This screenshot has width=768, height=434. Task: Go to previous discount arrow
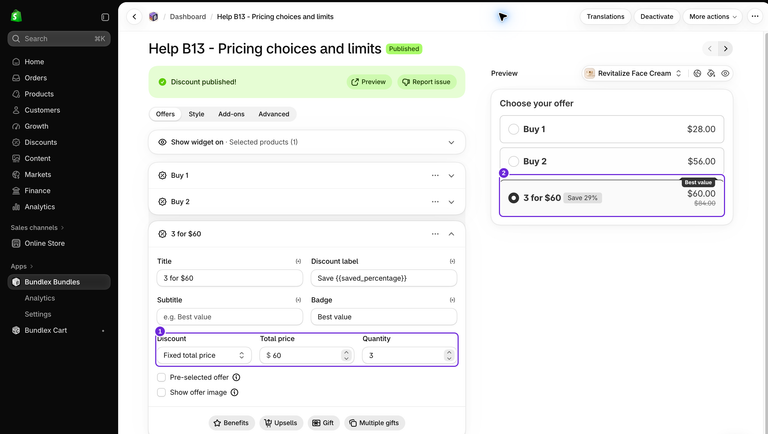coord(710,48)
